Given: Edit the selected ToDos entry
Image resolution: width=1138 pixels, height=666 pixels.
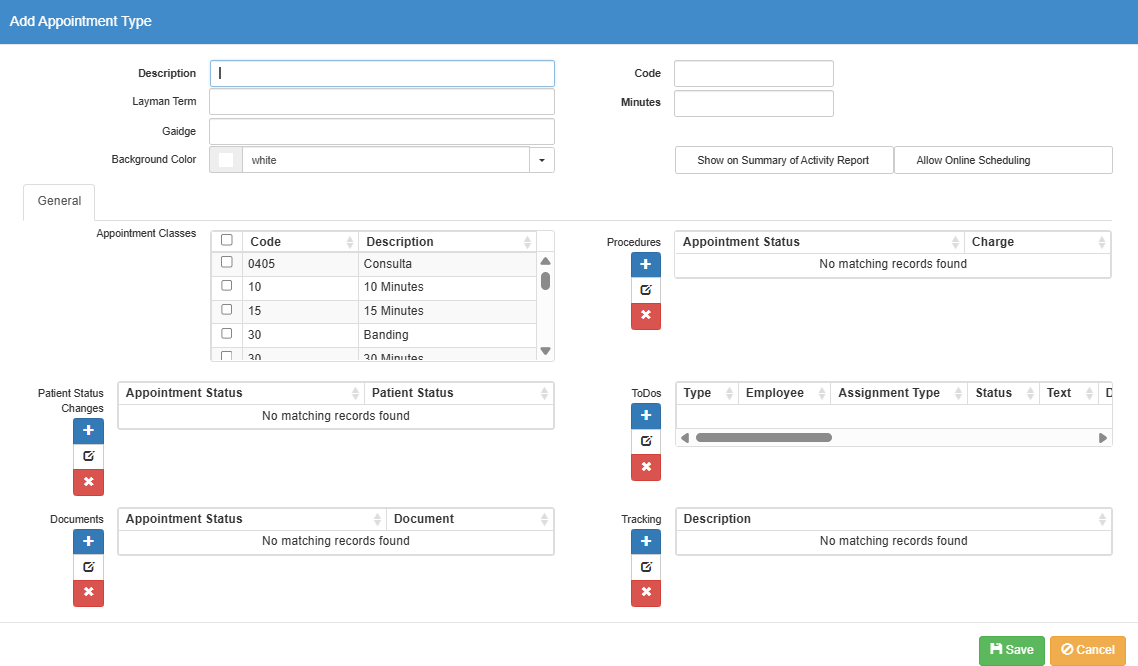Looking at the screenshot, I should (x=645, y=441).
